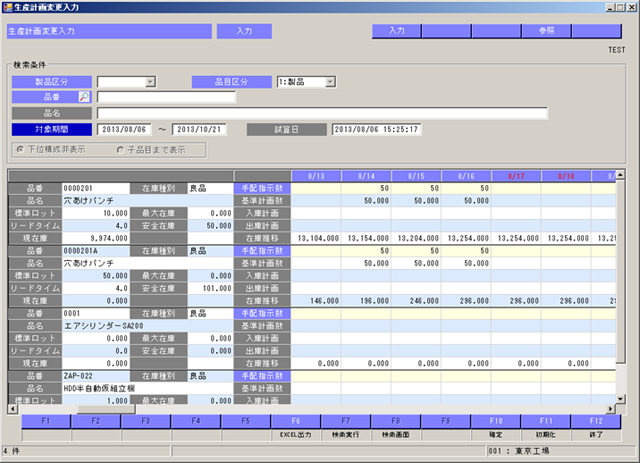This screenshot has height=463, width=640.
Task: Click the 品番 magnifier search icon
Action: click(84, 97)
